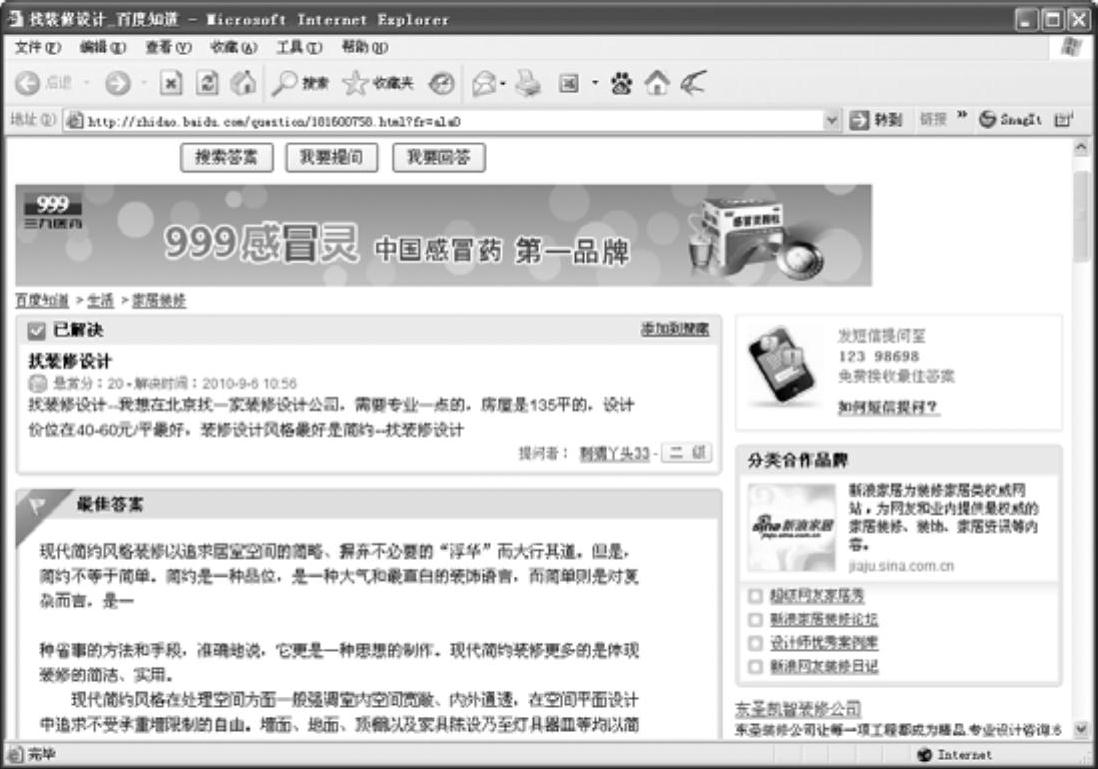The height and width of the screenshot is (769, 1098).
Task: Open the asker's username link
Action: pos(615,454)
